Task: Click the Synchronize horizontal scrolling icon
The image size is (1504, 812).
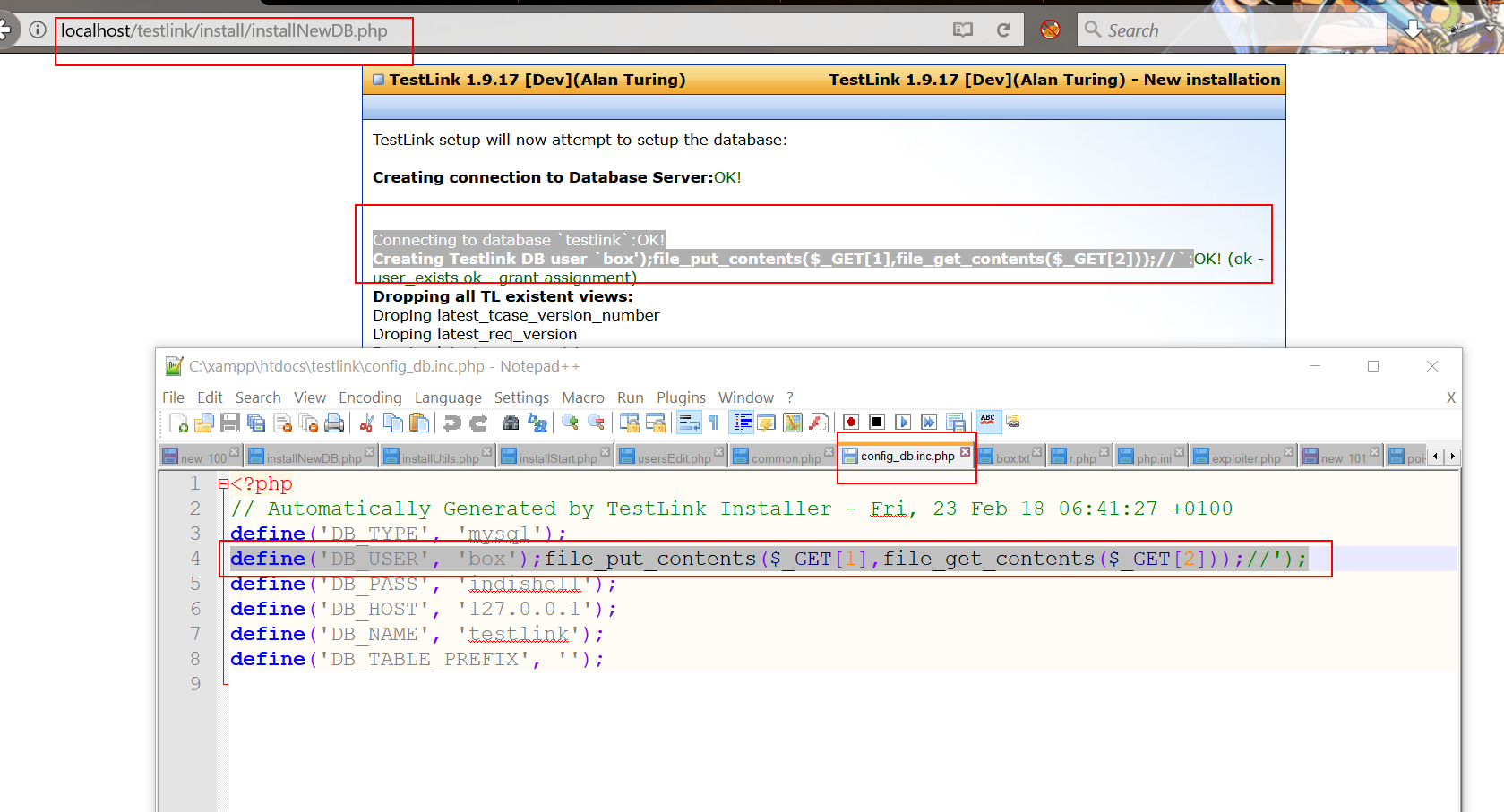Action: coord(656,423)
